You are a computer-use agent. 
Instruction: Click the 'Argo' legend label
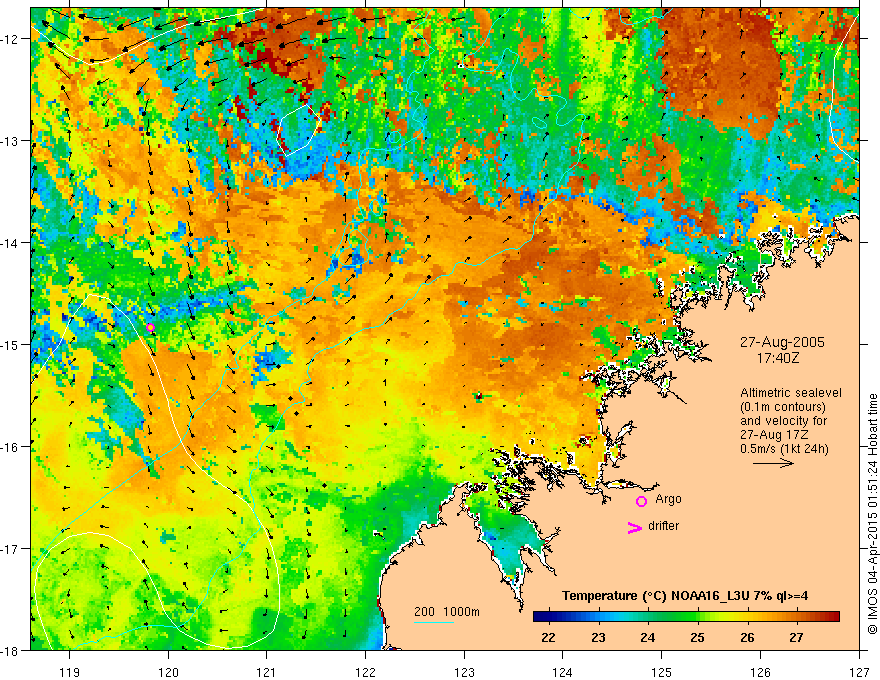pos(668,499)
